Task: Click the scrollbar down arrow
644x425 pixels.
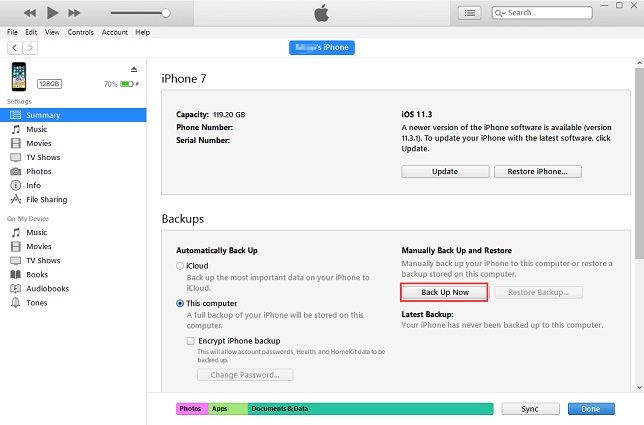Action: (639, 387)
